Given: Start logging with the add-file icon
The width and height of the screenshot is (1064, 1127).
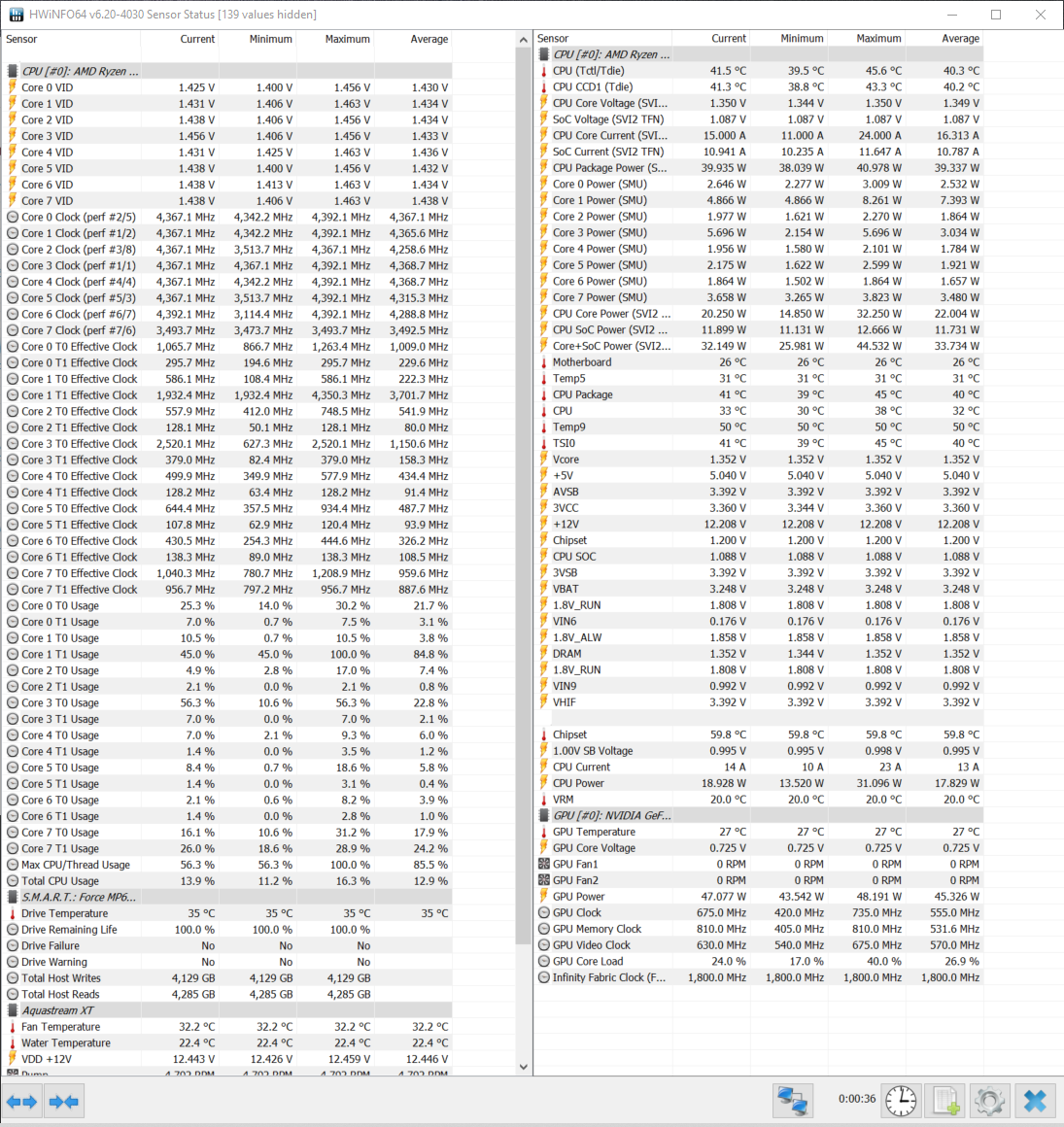Looking at the screenshot, I should pos(945,1101).
